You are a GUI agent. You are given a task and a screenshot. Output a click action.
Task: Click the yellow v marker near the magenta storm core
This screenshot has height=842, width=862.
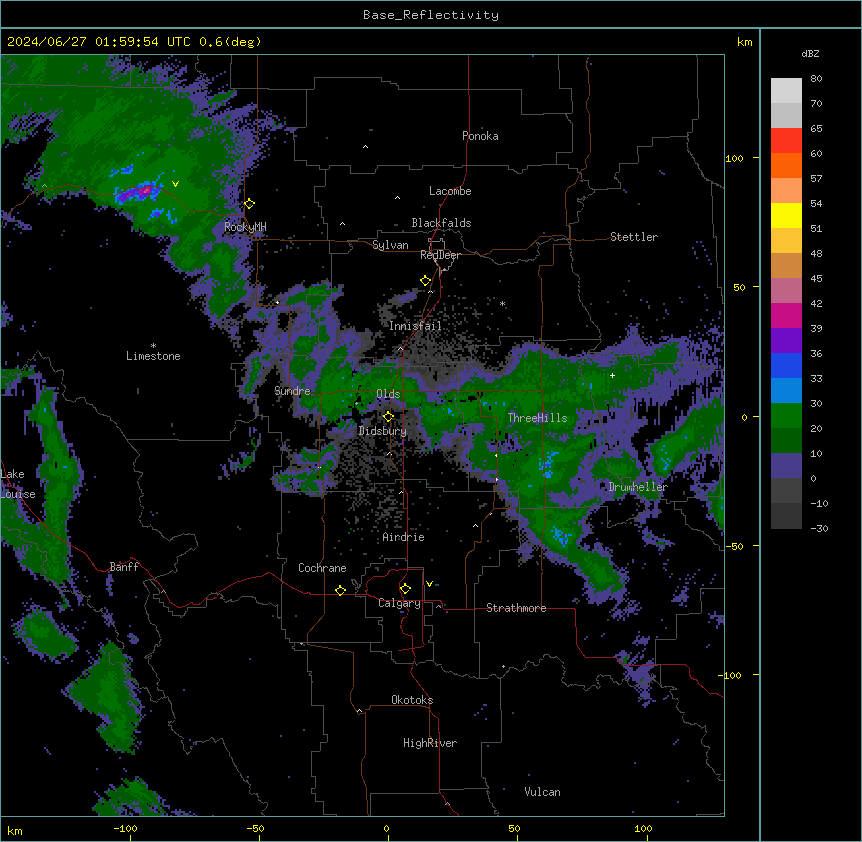175,184
